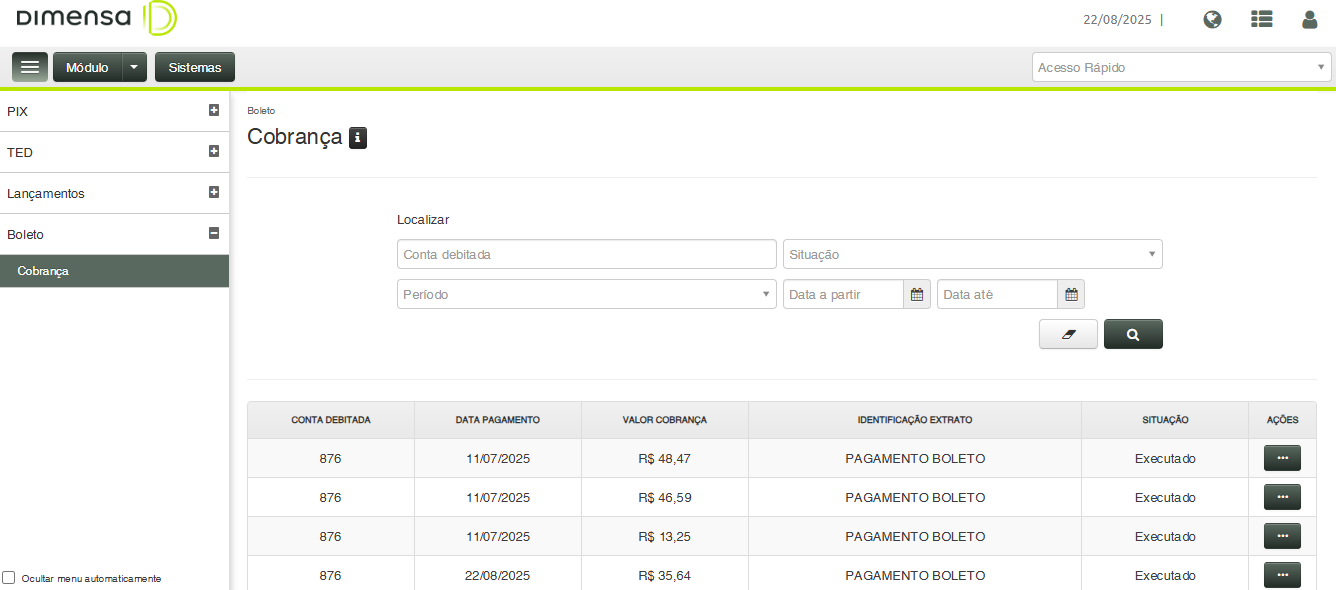Open the search with the magnifier icon
The height and width of the screenshot is (590, 1336).
click(x=1132, y=333)
